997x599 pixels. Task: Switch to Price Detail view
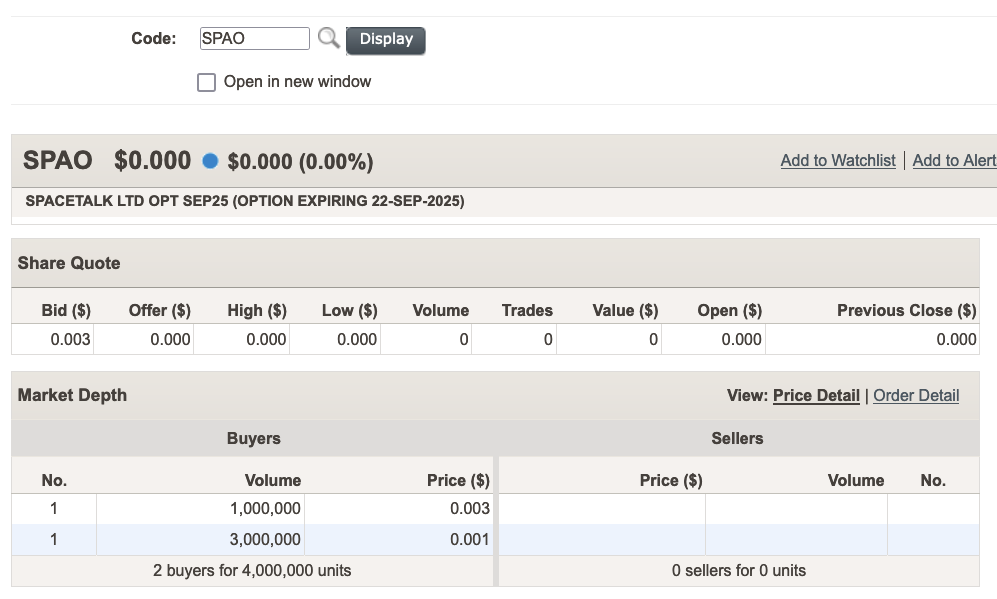coord(816,396)
